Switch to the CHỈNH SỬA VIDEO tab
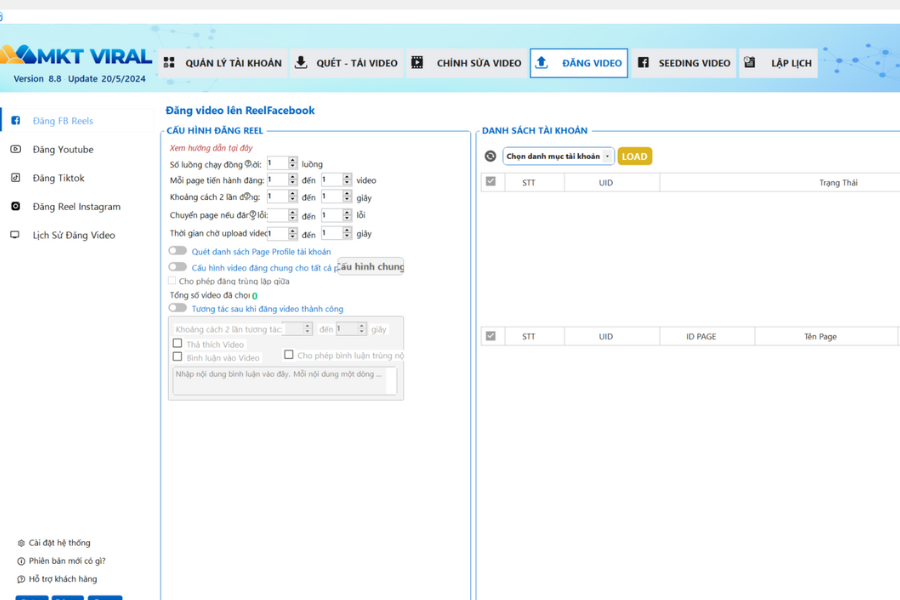The image size is (900, 600). click(466, 63)
